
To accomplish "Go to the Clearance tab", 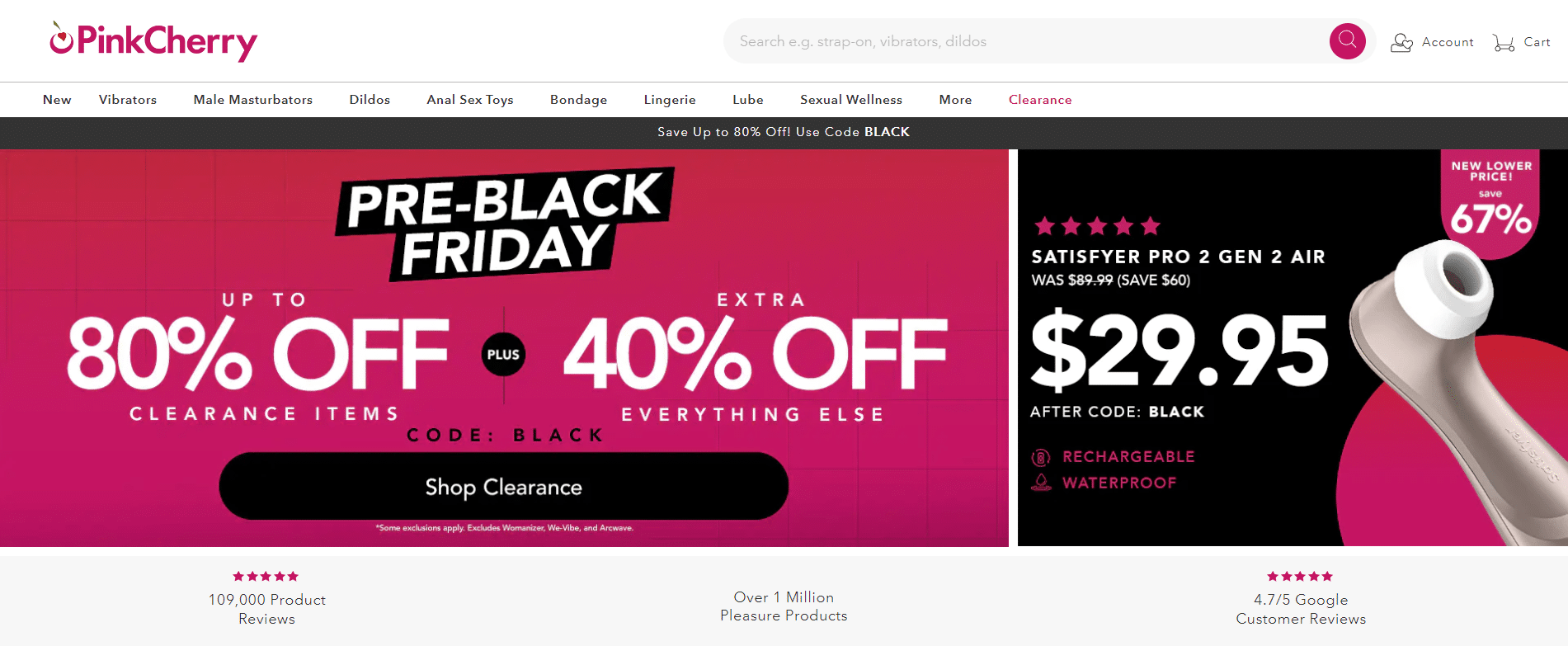I will 1040,100.
